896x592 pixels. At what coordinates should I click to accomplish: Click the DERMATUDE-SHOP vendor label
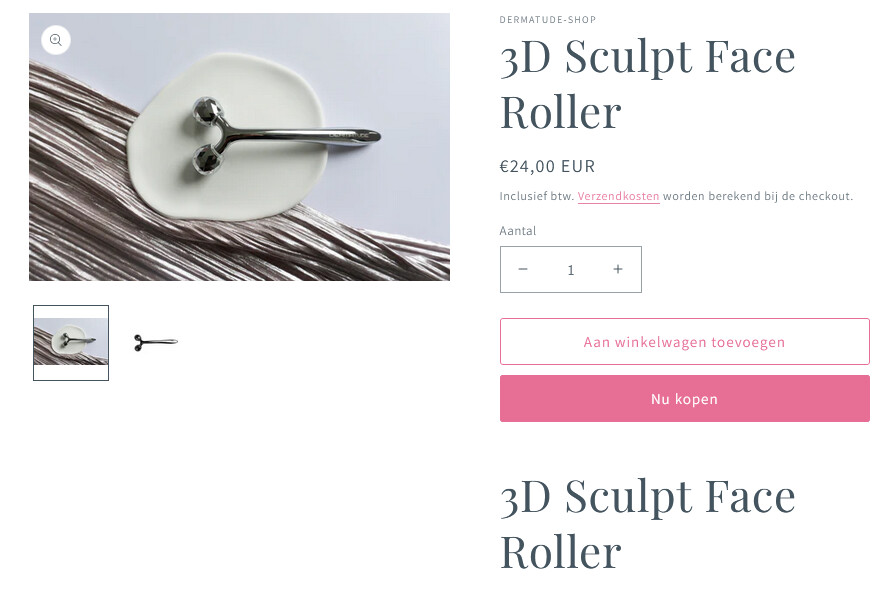[x=547, y=19]
